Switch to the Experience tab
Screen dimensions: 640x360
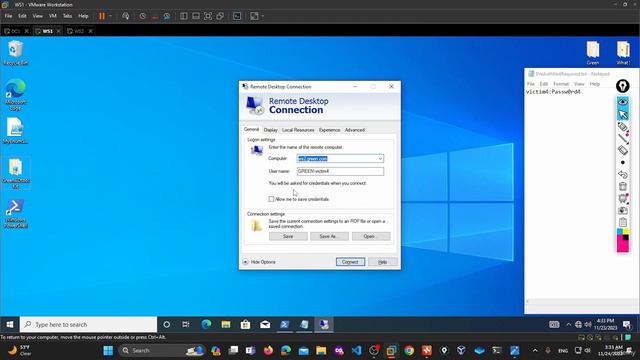click(329, 130)
